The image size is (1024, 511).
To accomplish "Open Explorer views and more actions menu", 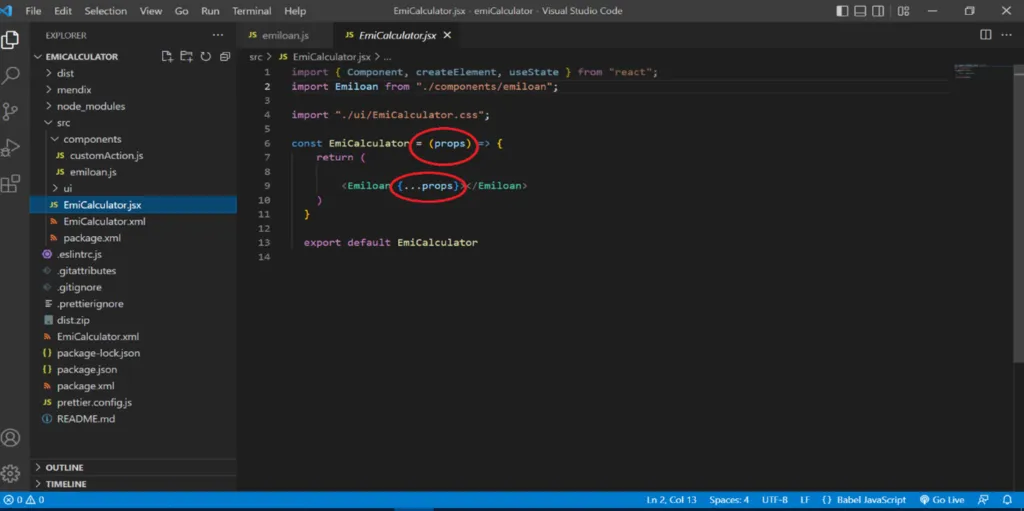I will click(x=217, y=35).
